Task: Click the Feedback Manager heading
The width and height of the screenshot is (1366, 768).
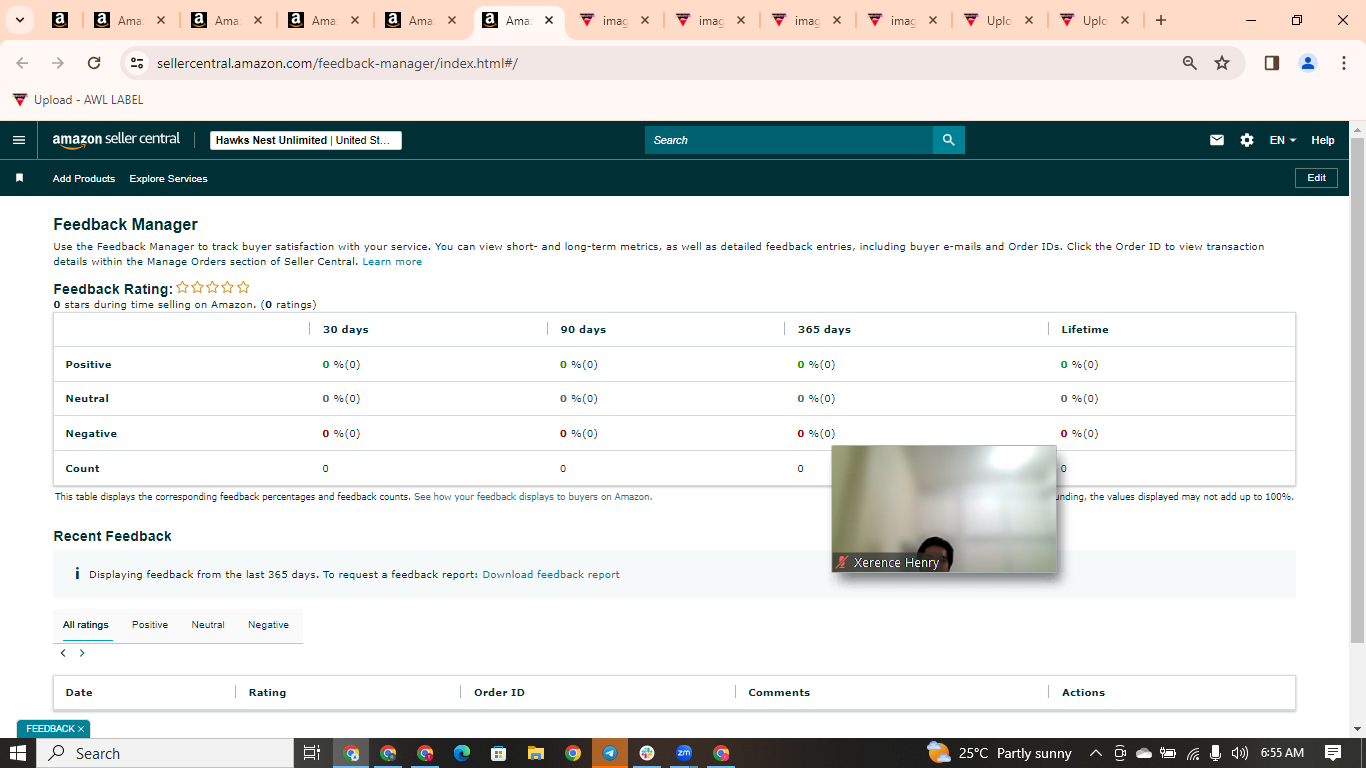Action: pyautogui.click(x=126, y=225)
